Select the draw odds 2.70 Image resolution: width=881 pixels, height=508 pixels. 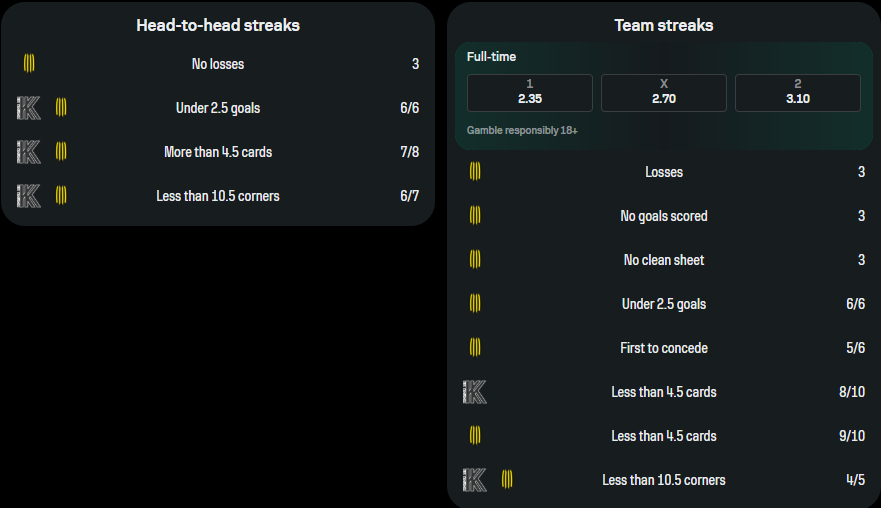[664, 93]
